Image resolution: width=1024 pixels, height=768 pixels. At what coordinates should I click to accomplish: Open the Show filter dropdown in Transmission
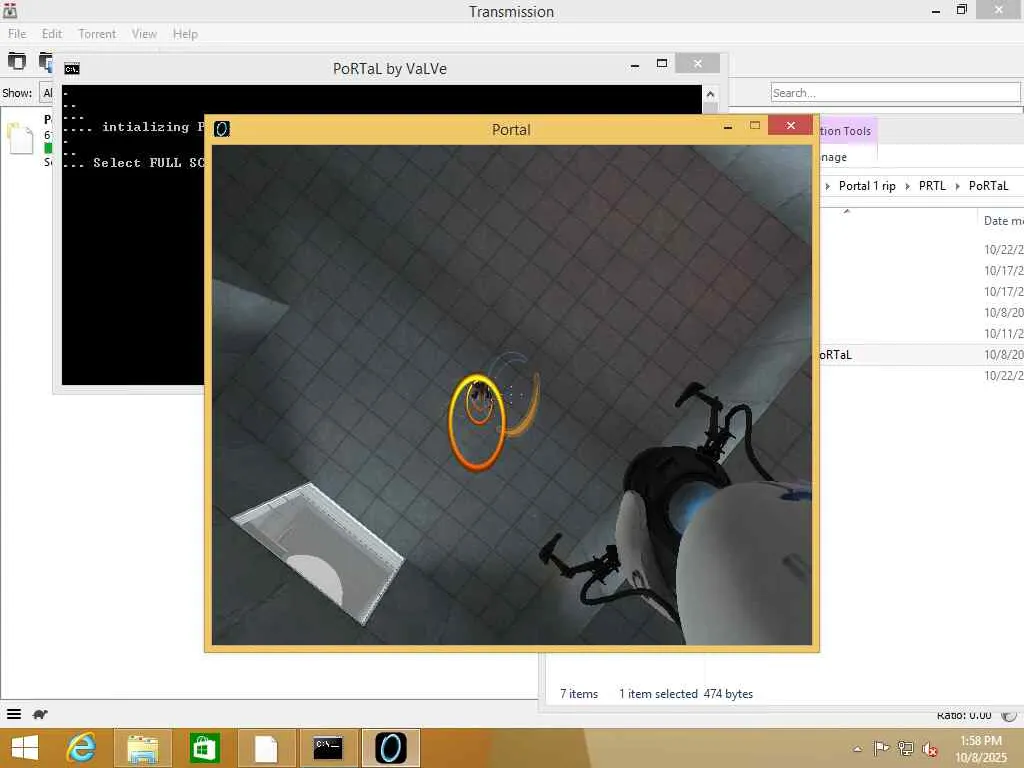click(46, 93)
